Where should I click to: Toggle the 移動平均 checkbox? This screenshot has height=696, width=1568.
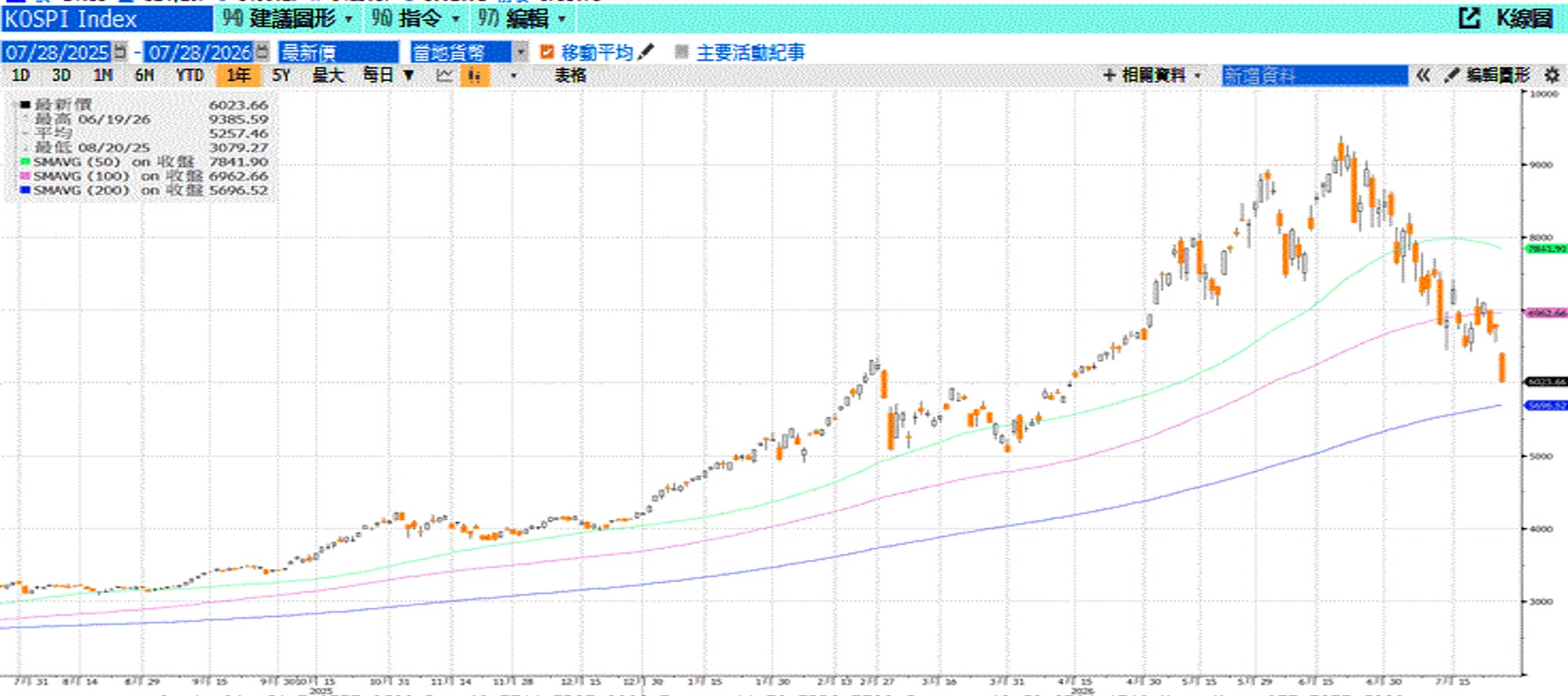click(x=547, y=52)
